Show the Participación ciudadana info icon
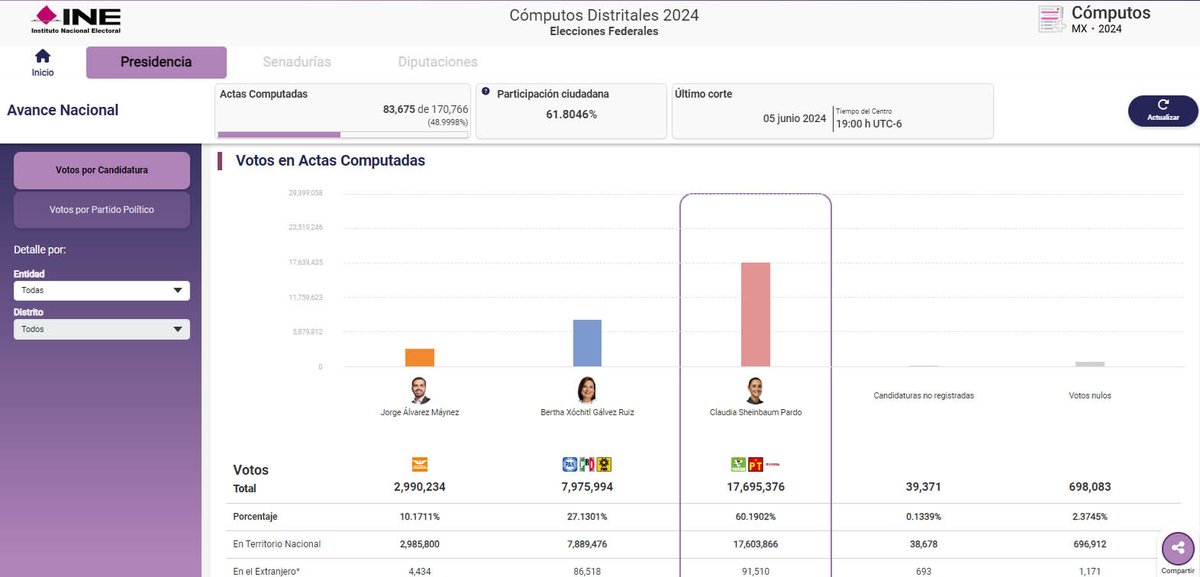Viewport: 1200px width, 577px height. click(x=486, y=92)
